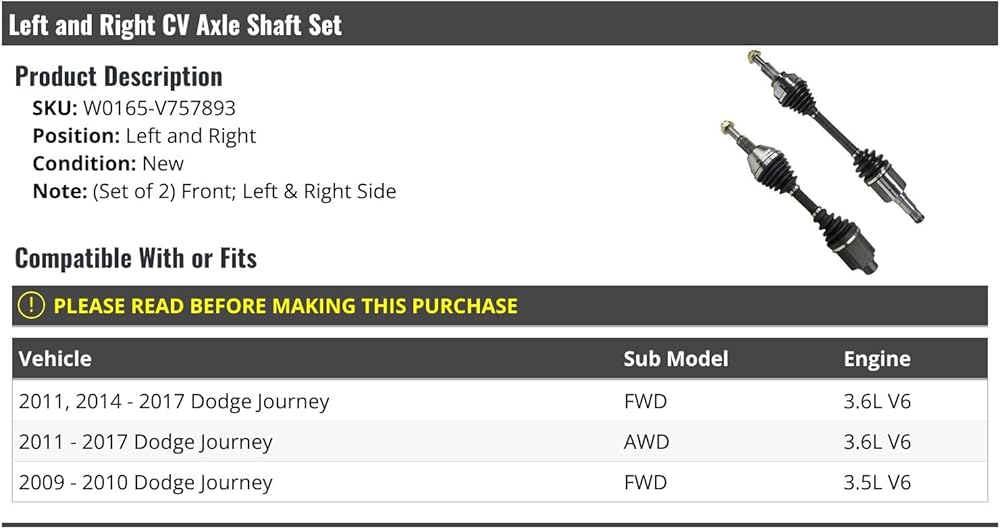This screenshot has height=529, width=1000.
Task: Click the upper axle shaft in photo
Action: 836,136
